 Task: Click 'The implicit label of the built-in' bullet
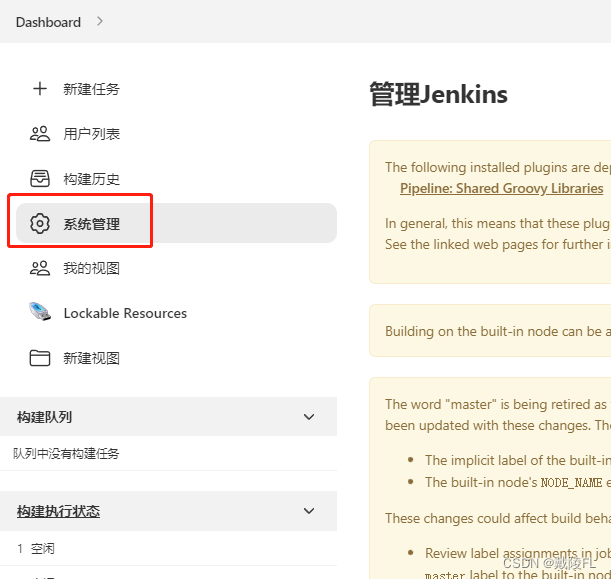pyautogui.click(x=518, y=461)
